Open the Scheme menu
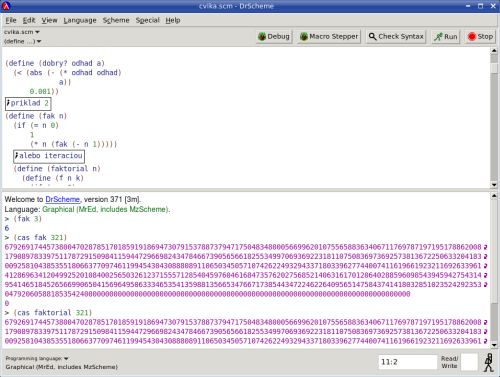This screenshot has width=500, height=377. click(x=116, y=20)
